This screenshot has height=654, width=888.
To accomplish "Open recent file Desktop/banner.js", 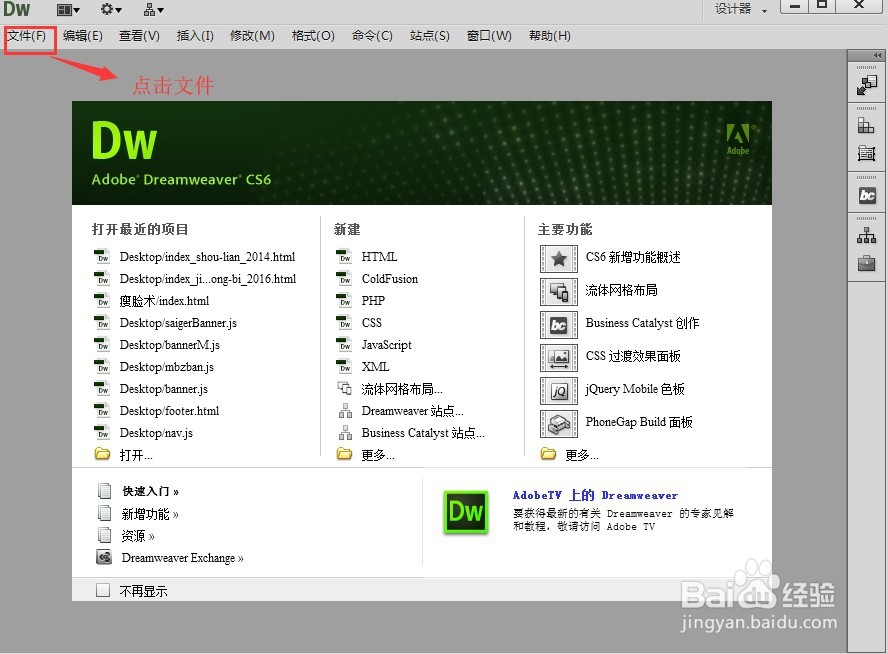I will coord(164,389).
